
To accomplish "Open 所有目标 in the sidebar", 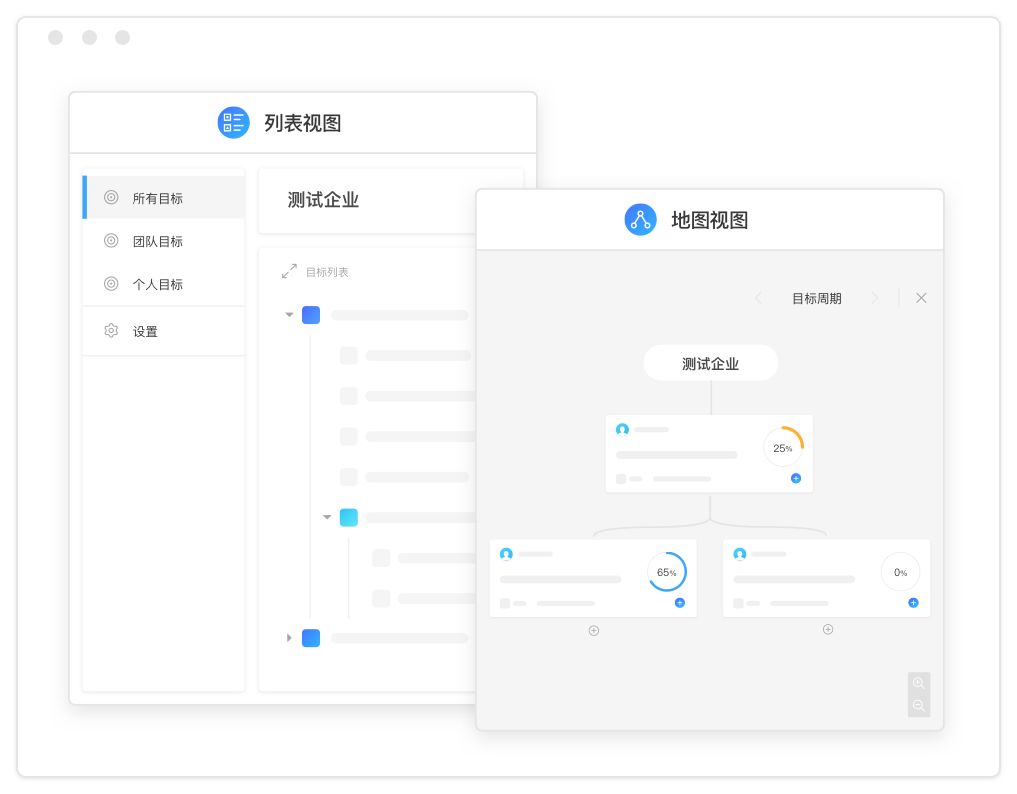I will click(x=163, y=197).
